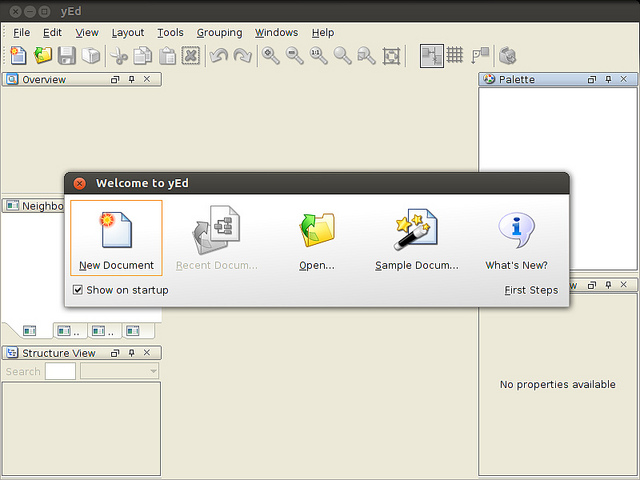Follow the First Steps link
This screenshot has height=480, width=640.
(x=531, y=290)
